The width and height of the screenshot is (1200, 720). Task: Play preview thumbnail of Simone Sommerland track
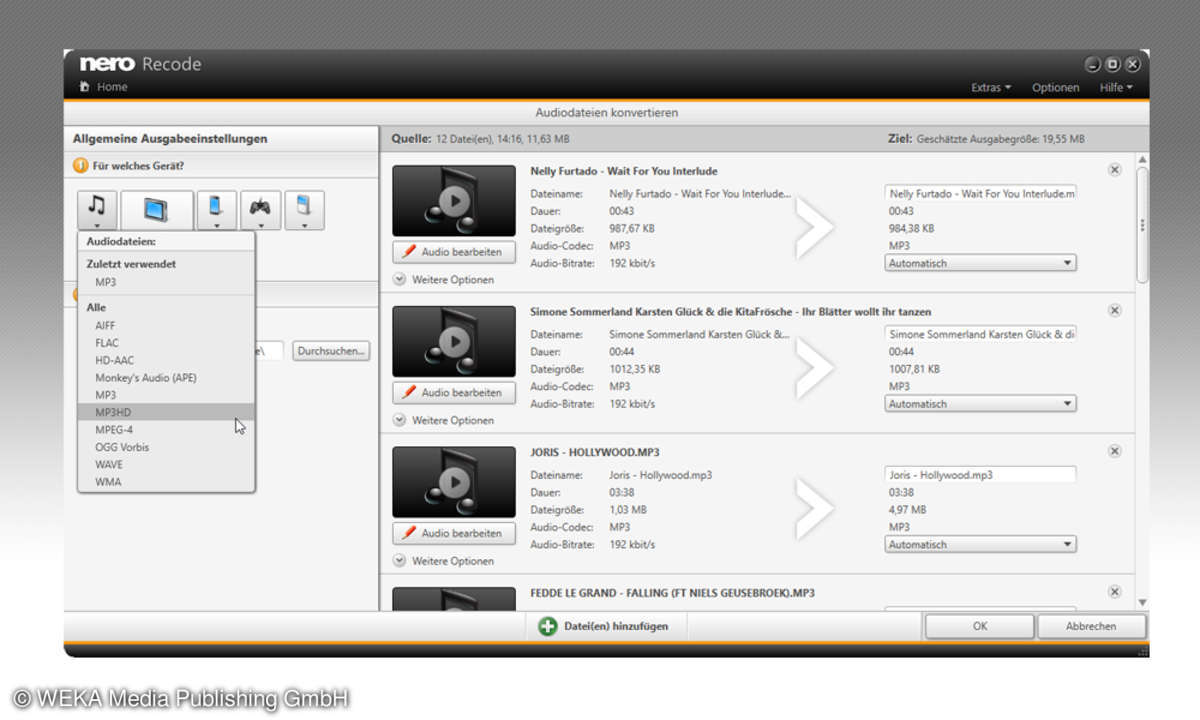pos(454,342)
